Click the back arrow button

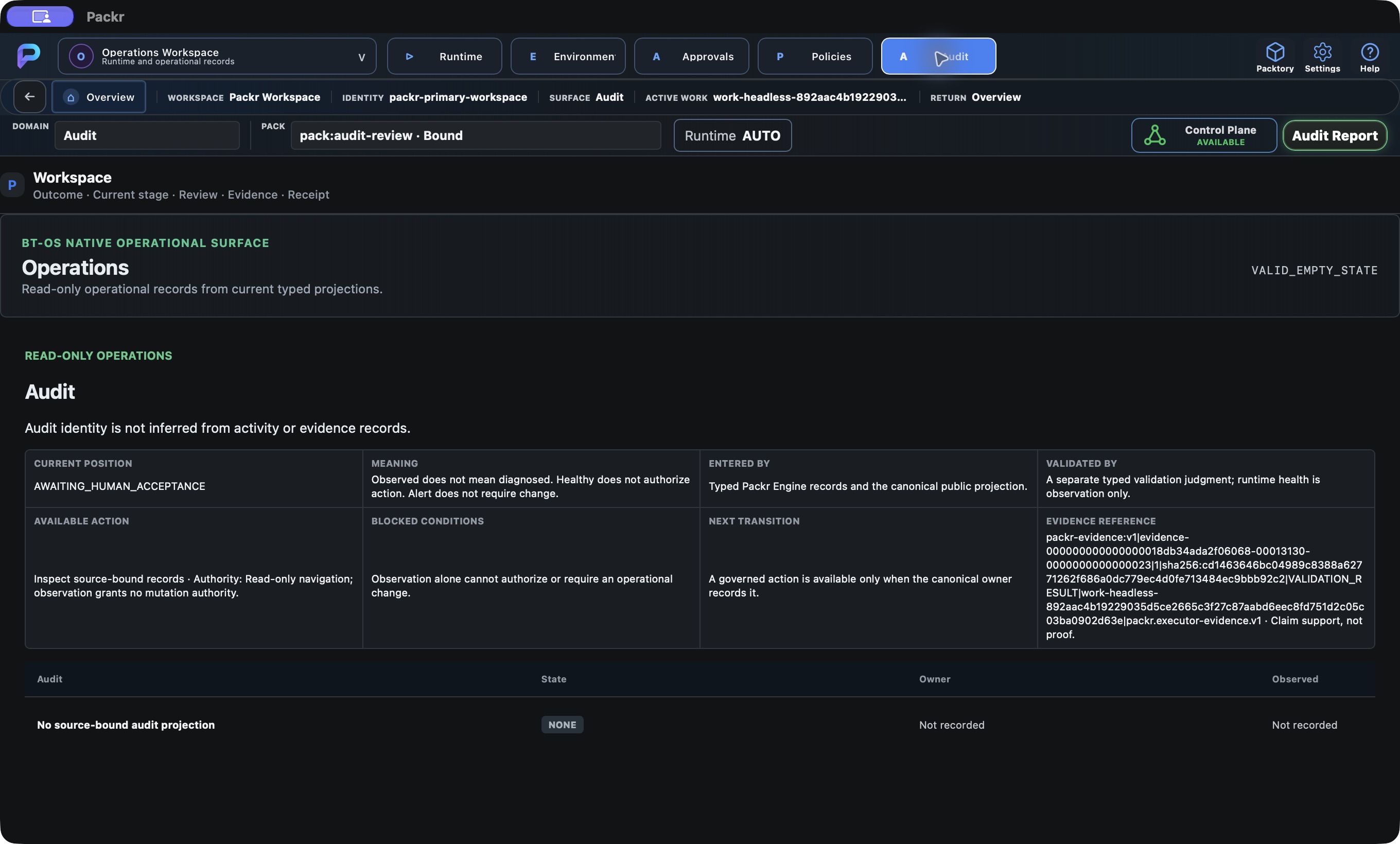coord(29,97)
